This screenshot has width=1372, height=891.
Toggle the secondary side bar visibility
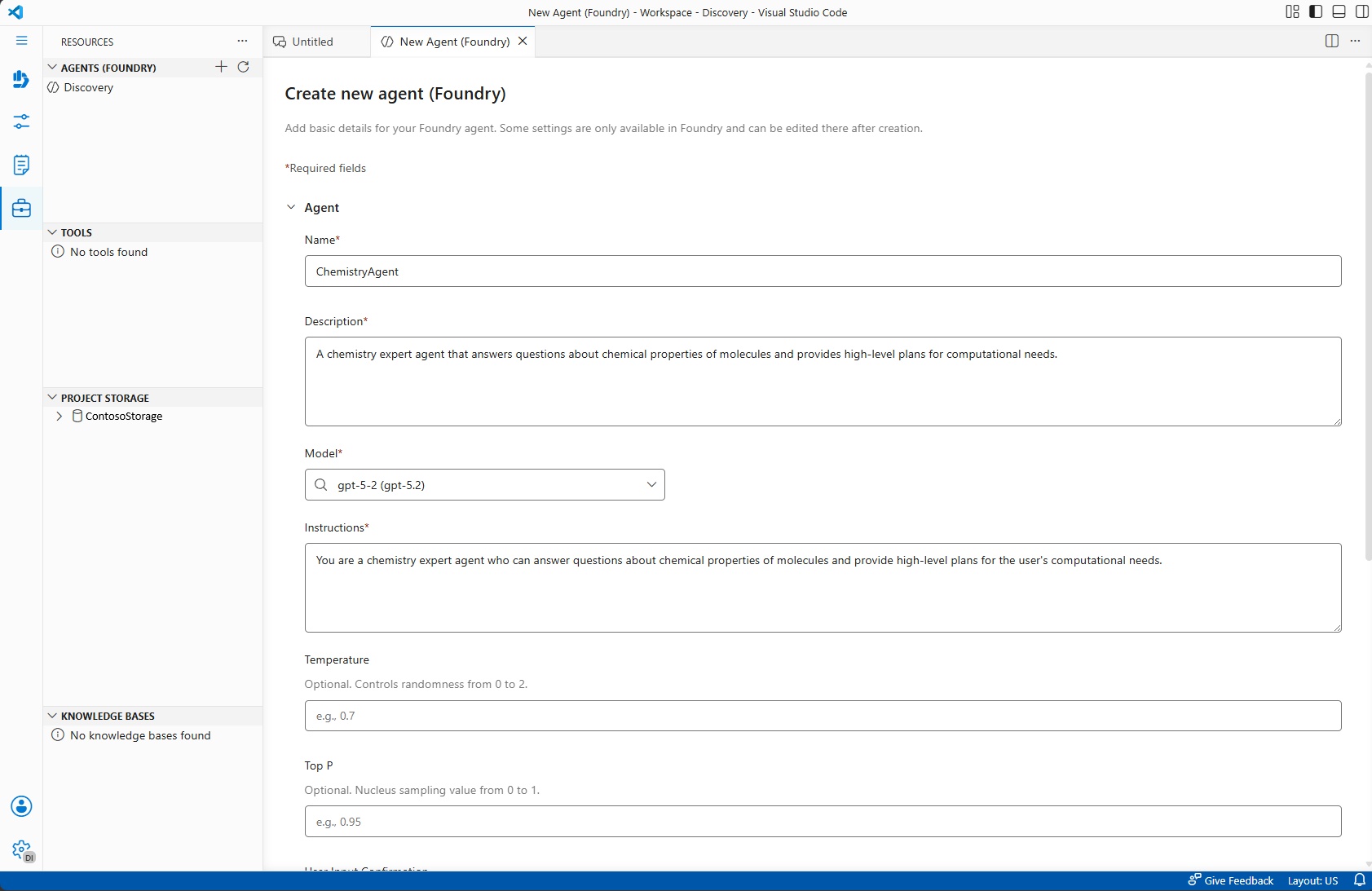[x=1361, y=12]
